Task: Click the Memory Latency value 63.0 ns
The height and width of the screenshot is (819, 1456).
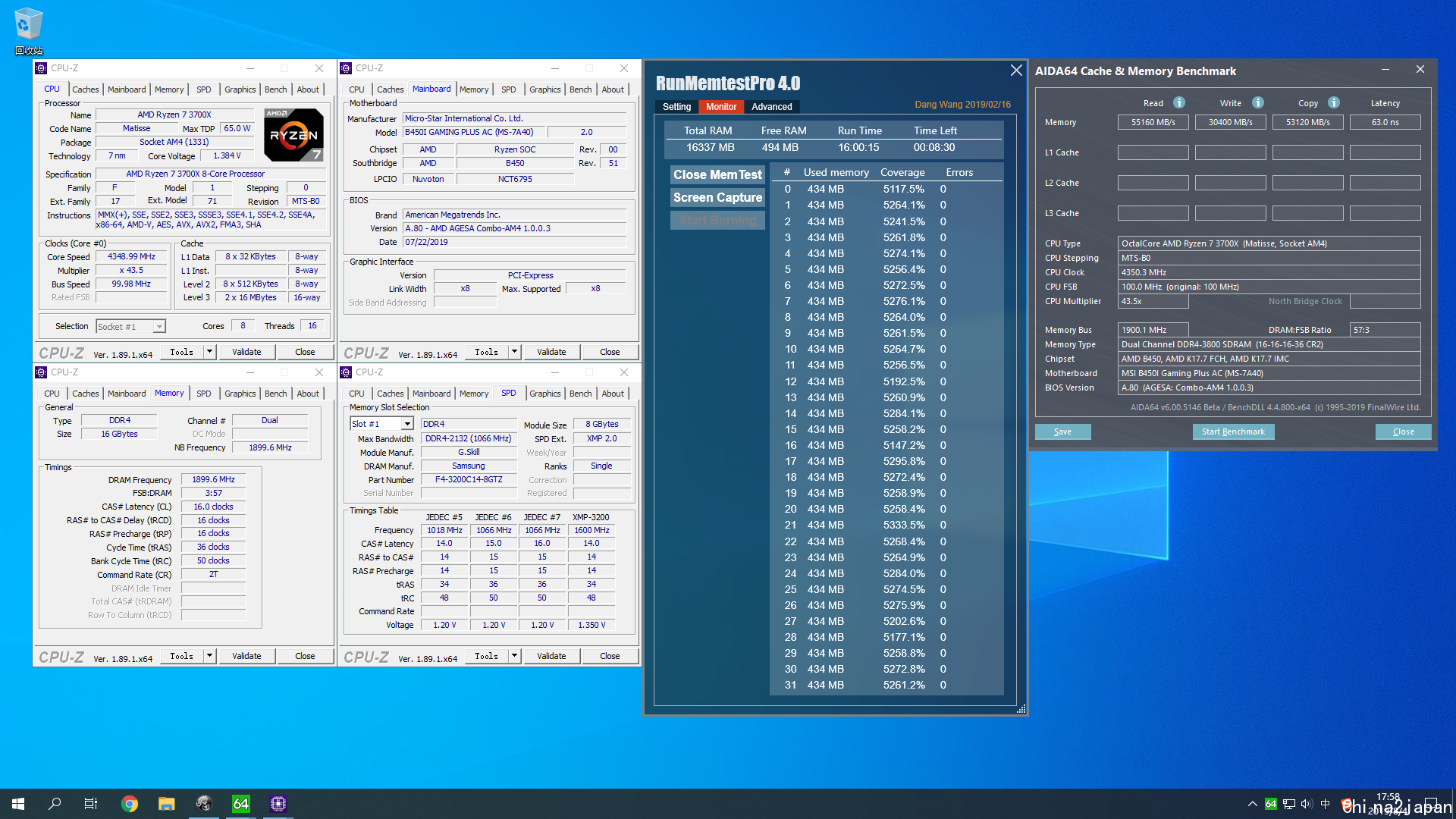Action: (x=1385, y=122)
